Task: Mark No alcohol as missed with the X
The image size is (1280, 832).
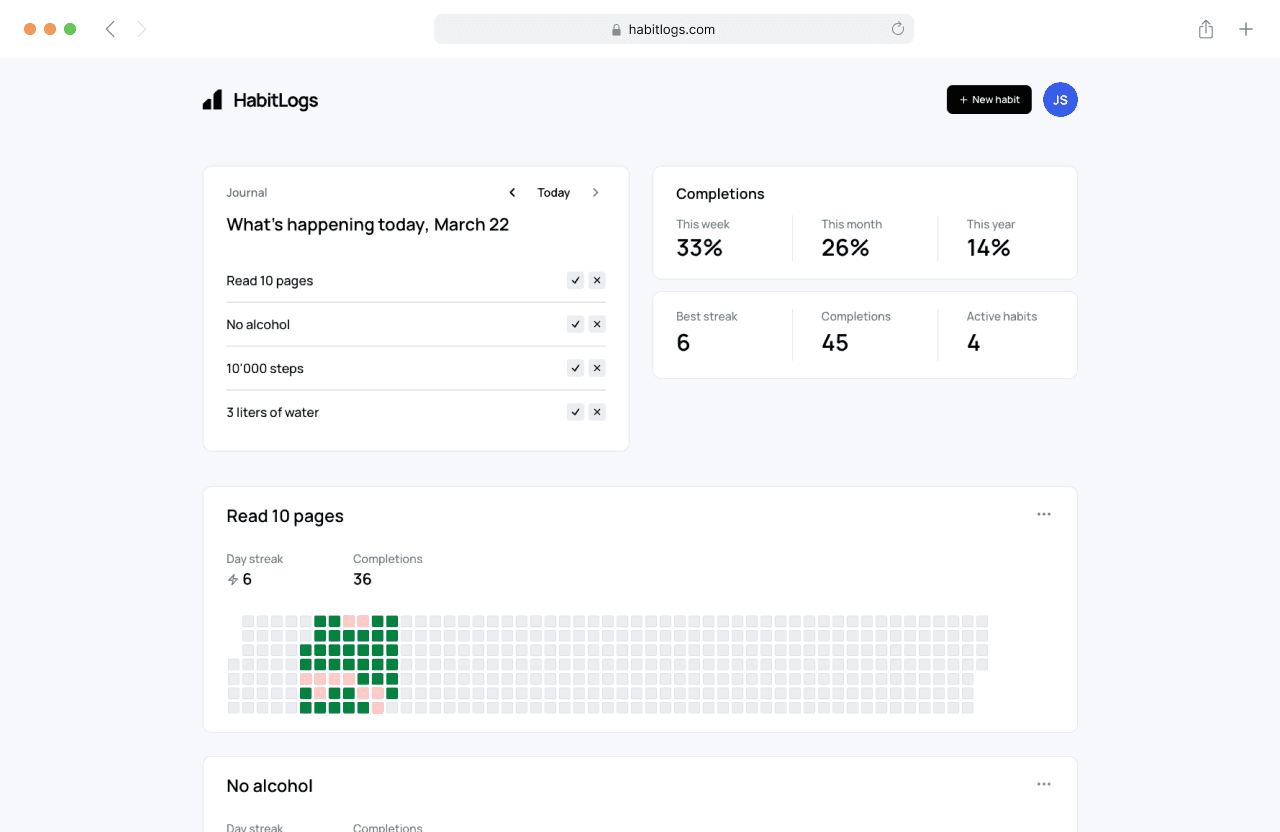Action: (597, 324)
